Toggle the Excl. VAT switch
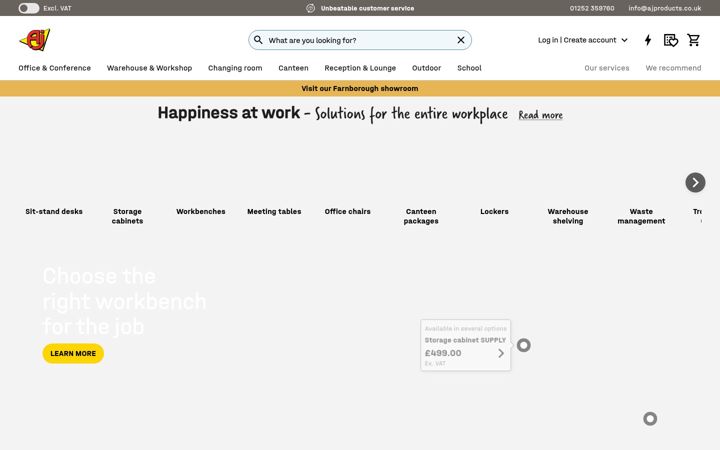The height and width of the screenshot is (450, 720). pyautogui.click(x=28, y=8)
